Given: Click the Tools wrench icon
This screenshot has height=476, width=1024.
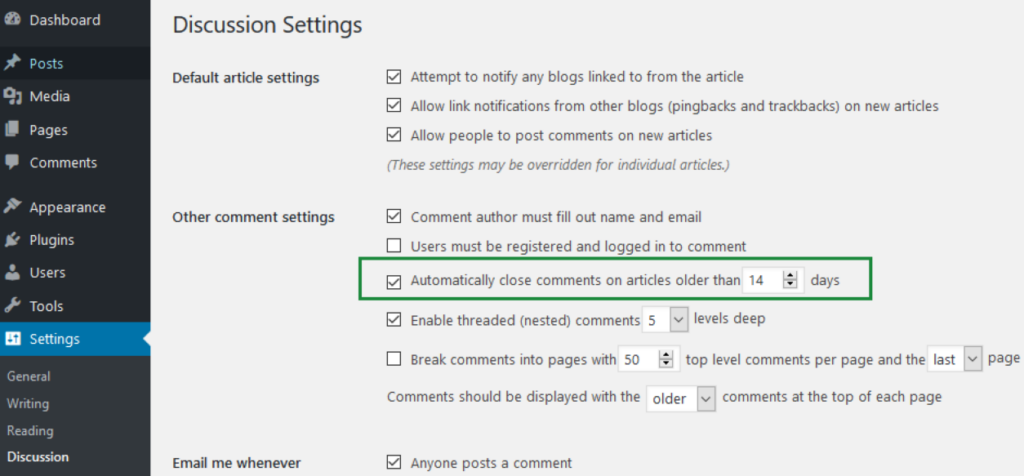Looking at the screenshot, I should tap(12, 306).
